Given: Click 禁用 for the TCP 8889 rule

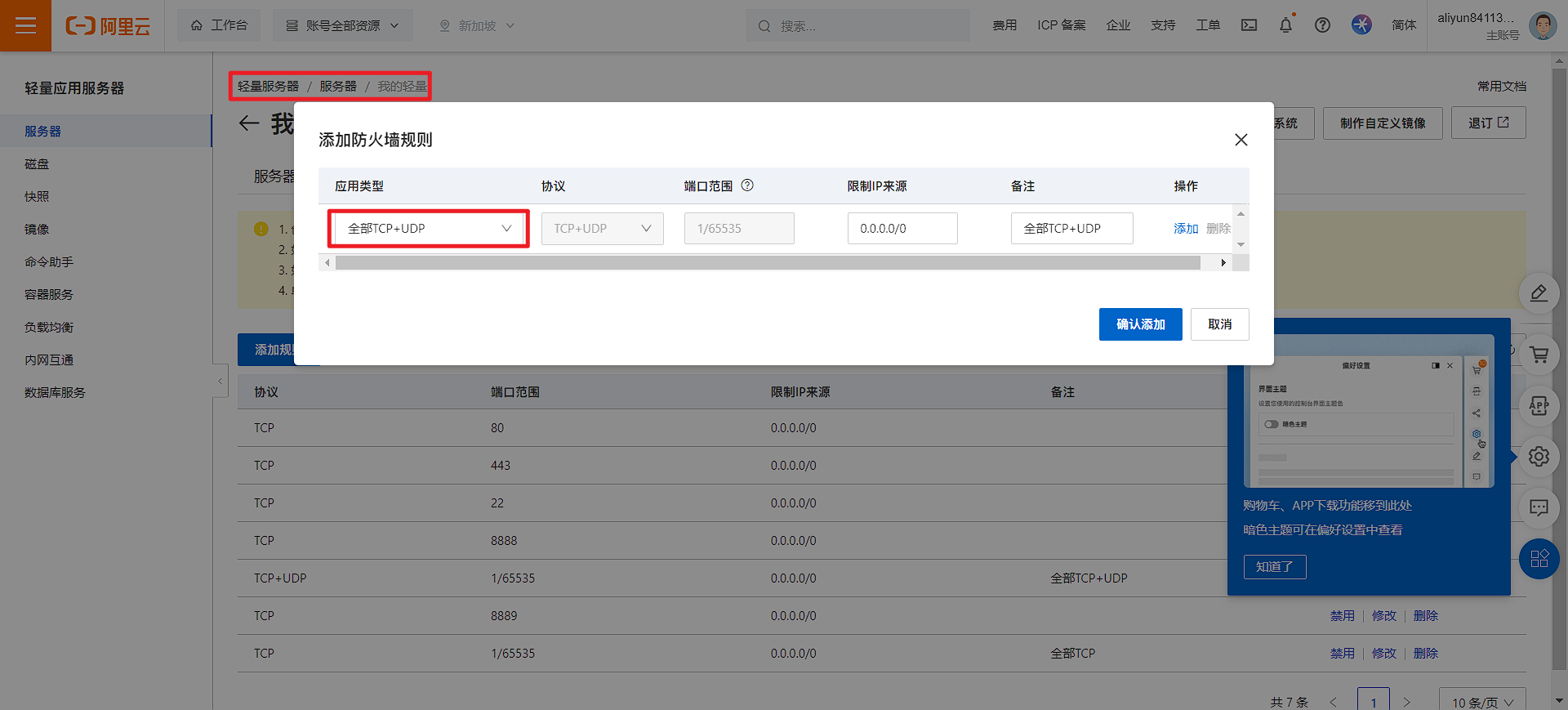Looking at the screenshot, I should coord(1342,616).
